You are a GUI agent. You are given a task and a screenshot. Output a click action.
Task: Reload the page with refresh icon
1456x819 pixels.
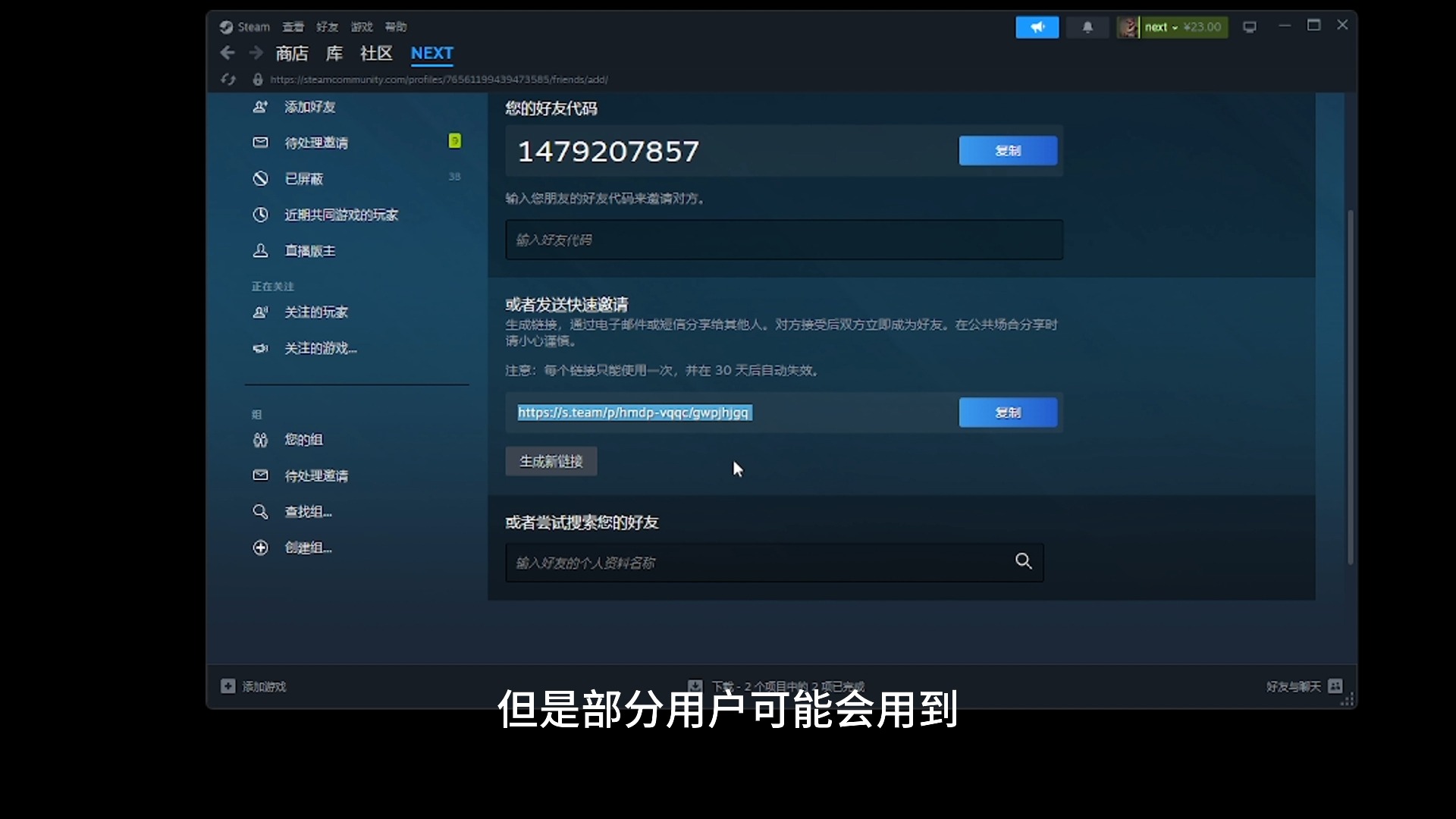point(228,79)
